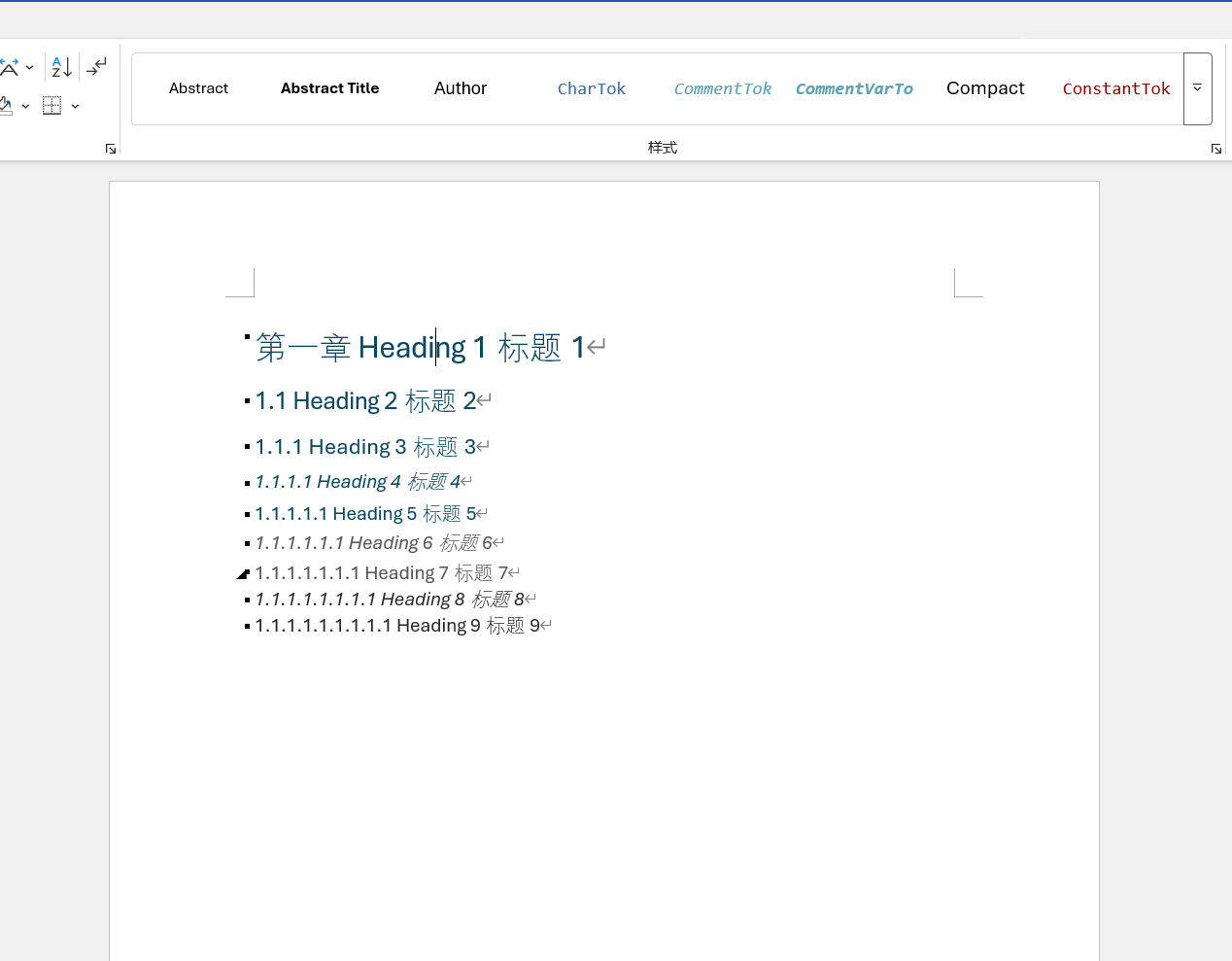Toggle show paragraph marks icon
This screenshot has width=1232, height=961.
(x=96, y=67)
